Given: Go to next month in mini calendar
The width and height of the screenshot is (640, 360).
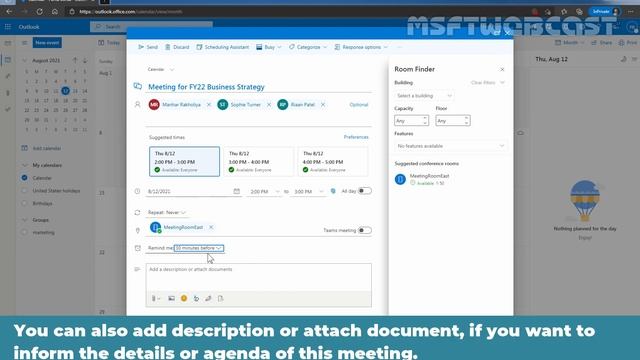Looking at the screenshot, I should [x=85, y=60].
